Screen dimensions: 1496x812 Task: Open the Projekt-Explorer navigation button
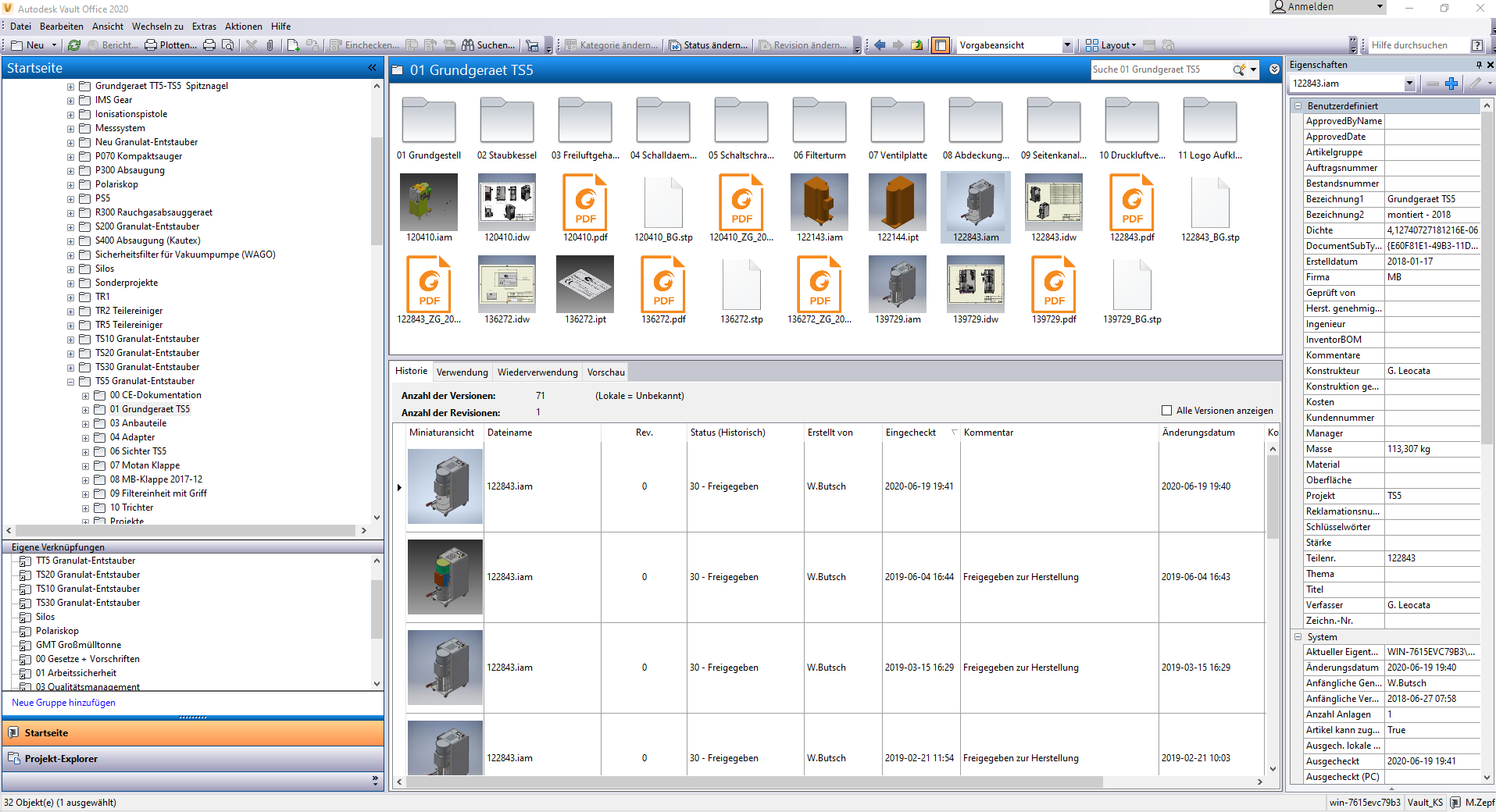click(61, 759)
